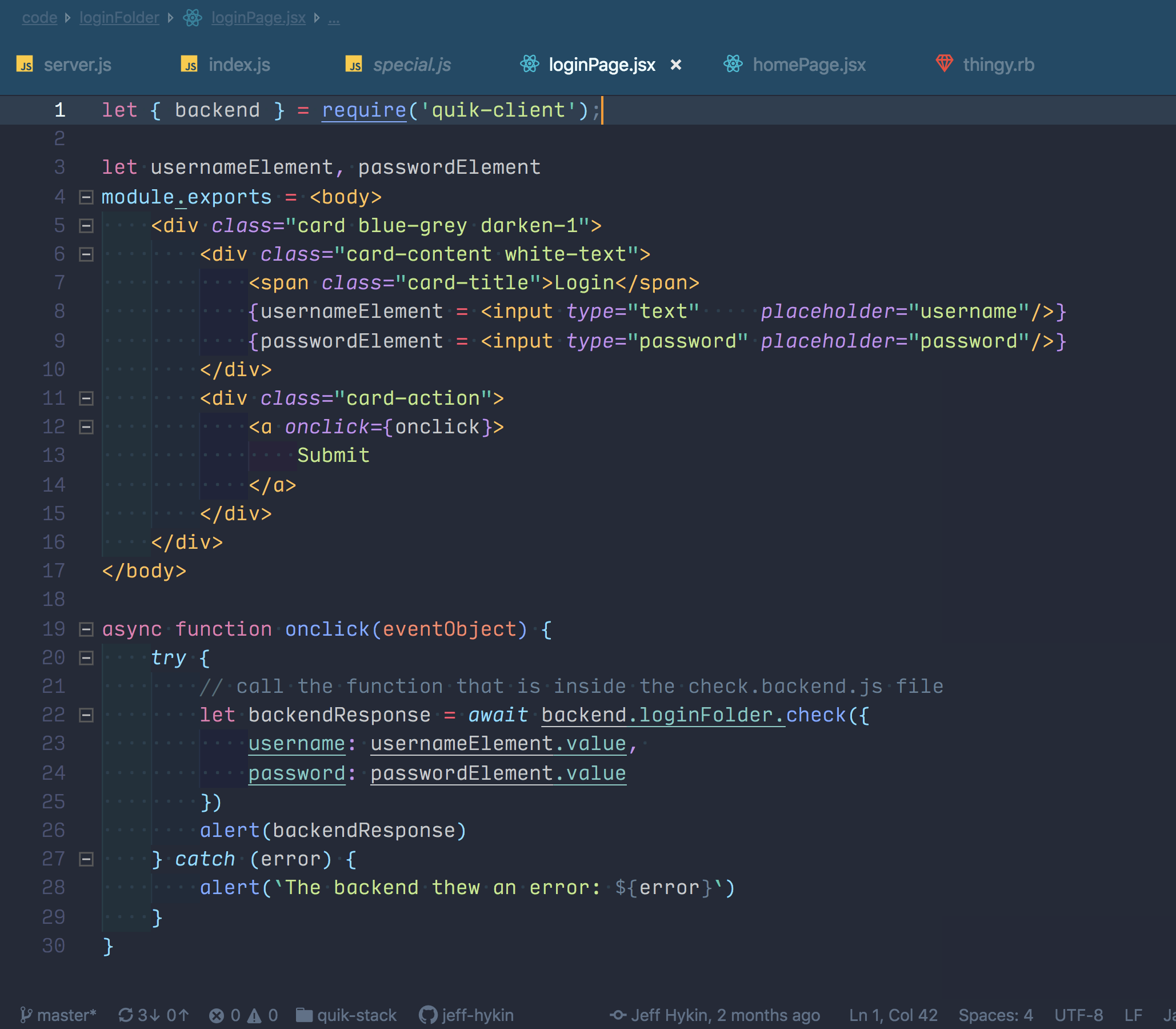
Task: Click the JS icon on server.js tab
Action: point(25,64)
